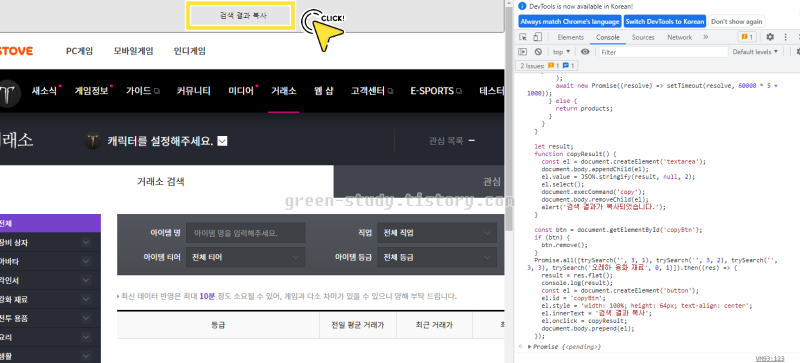Viewport: 800px width, 363px height.
Task: Click the 등급 column header
Action: pos(218,325)
